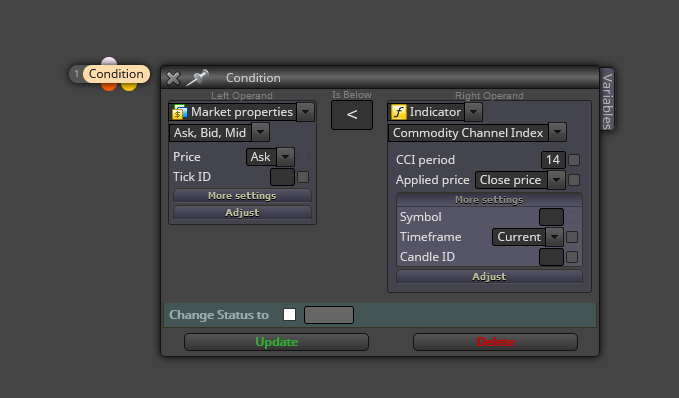Enable the Change Status to checkbox

point(289,314)
